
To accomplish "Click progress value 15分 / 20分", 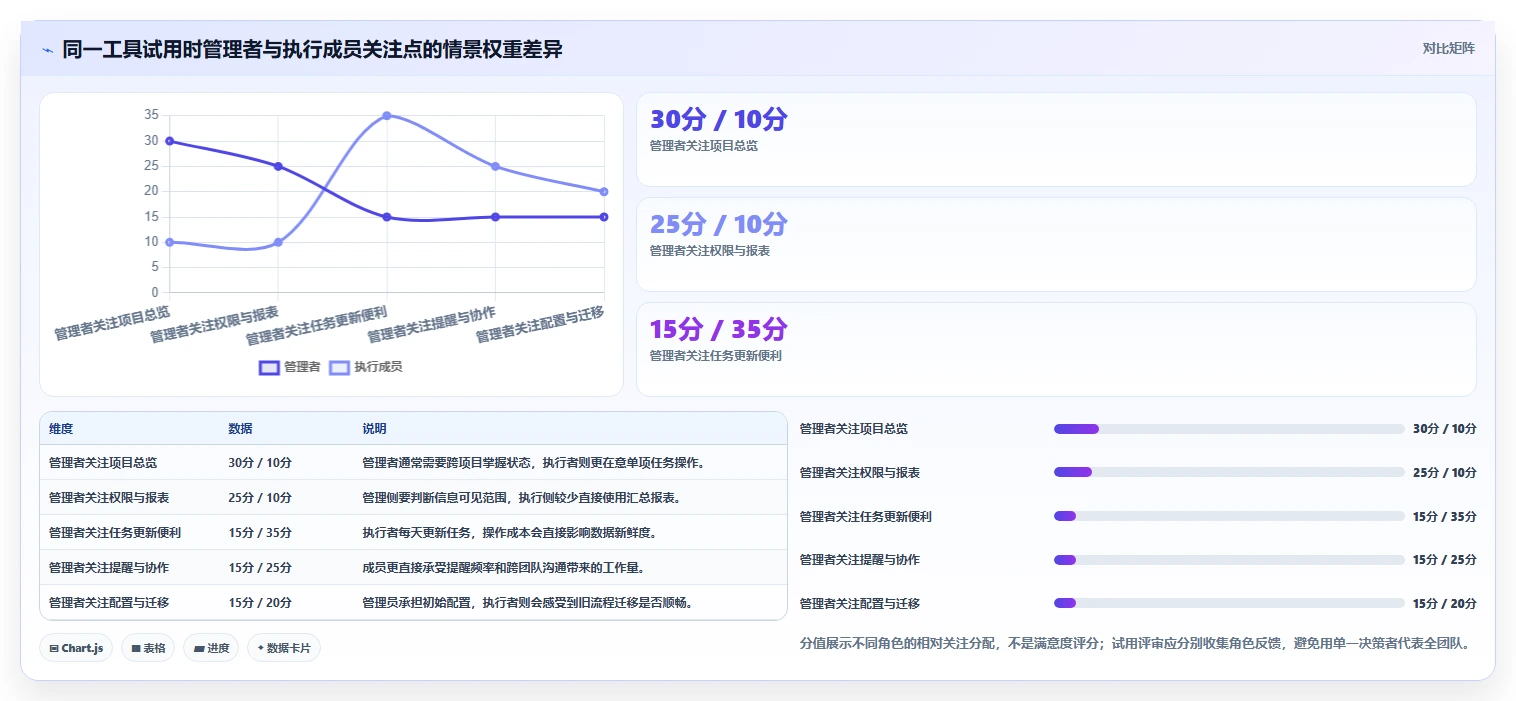I will [x=1444, y=603].
